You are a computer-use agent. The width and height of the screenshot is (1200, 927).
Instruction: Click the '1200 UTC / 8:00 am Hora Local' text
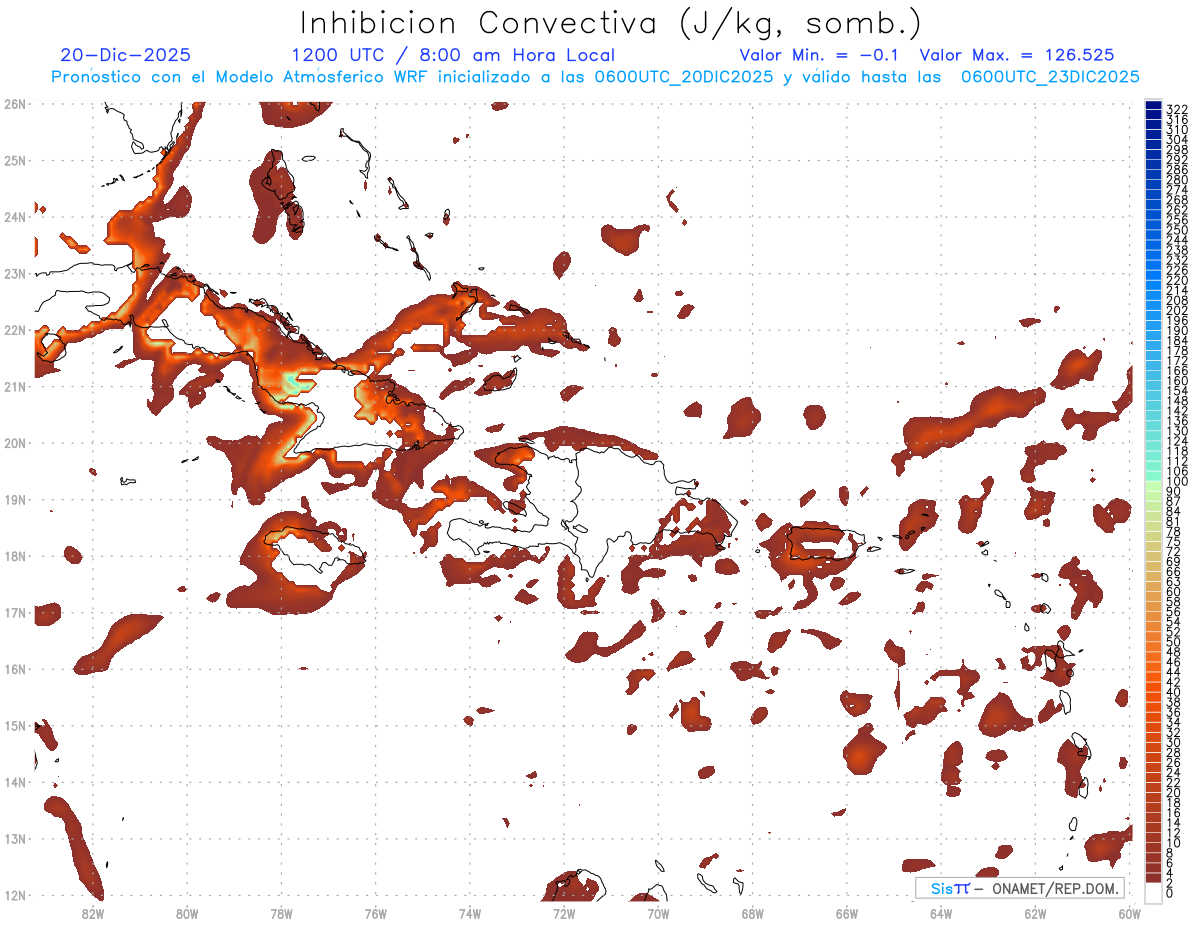(453, 55)
